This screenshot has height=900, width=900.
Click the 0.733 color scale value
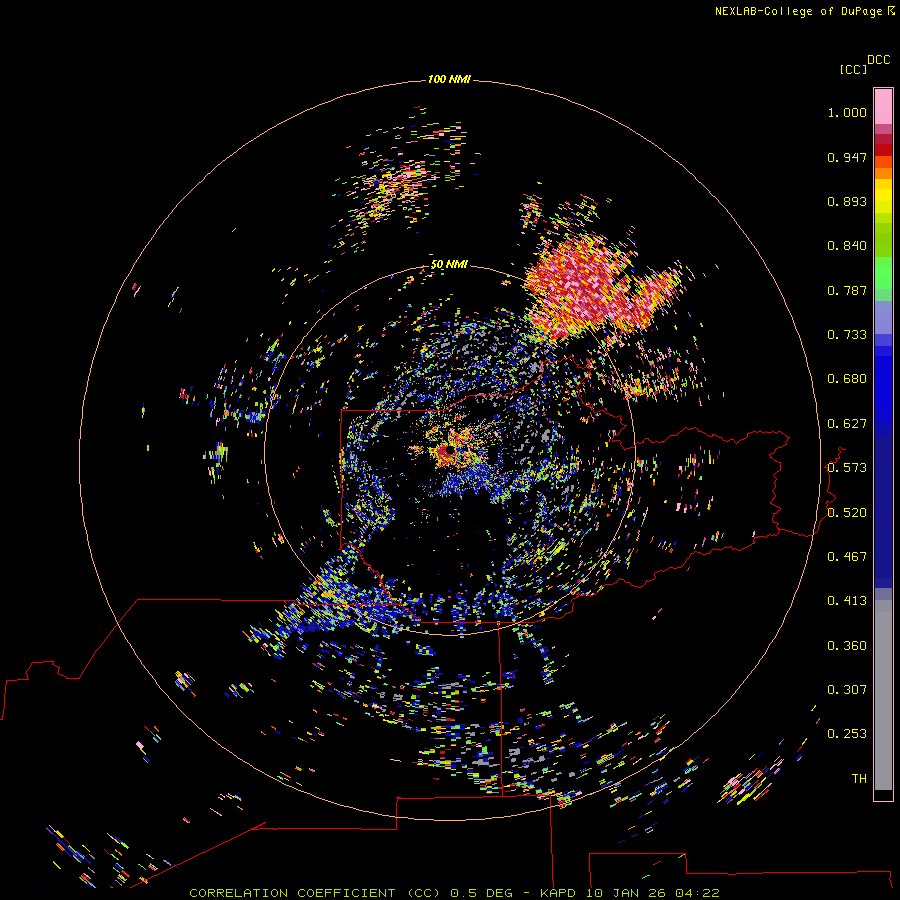click(847, 335)
